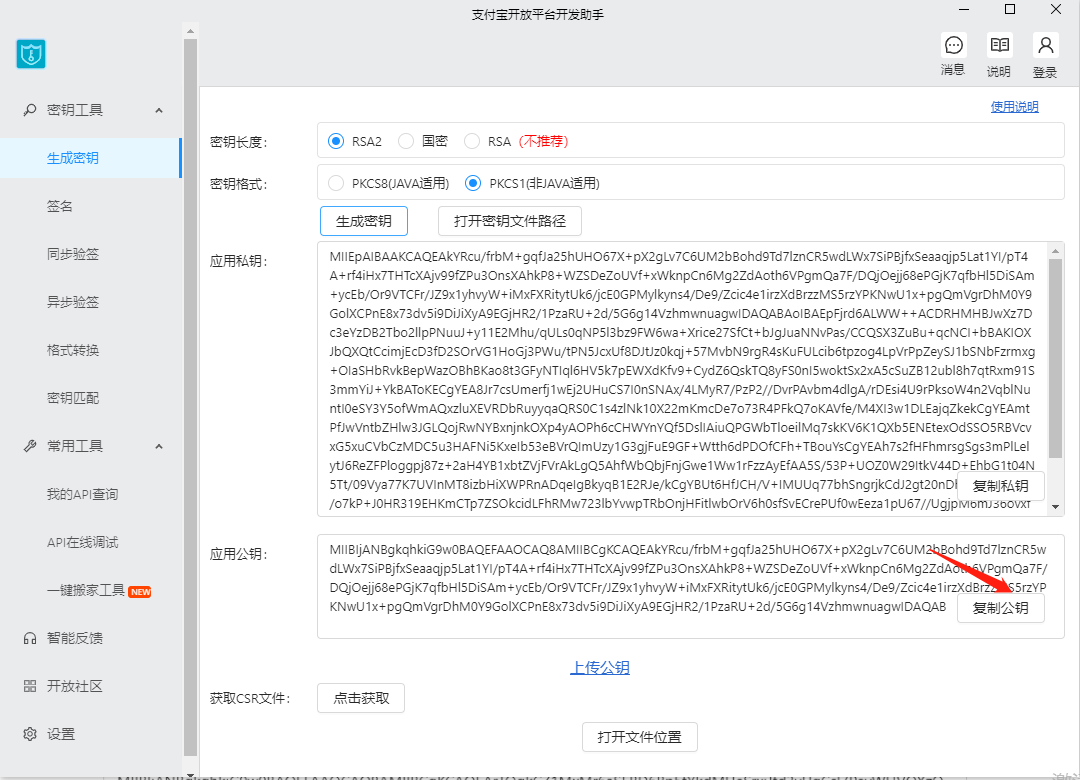Click the sidebar scrollbar up arrow
Image resolution: width=1080 pixels, height=780 pixels.
(190, 31)
